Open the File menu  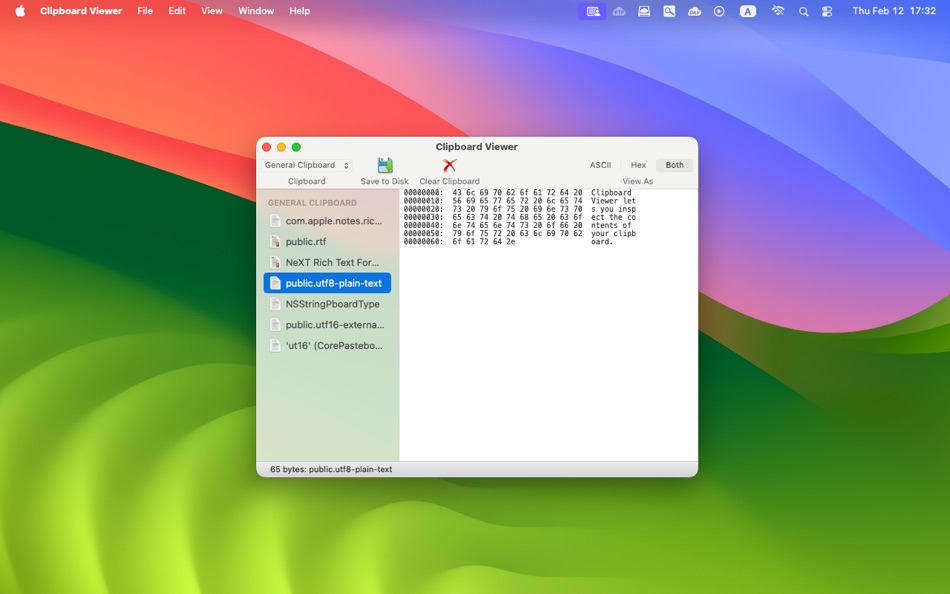pos(145,11)
